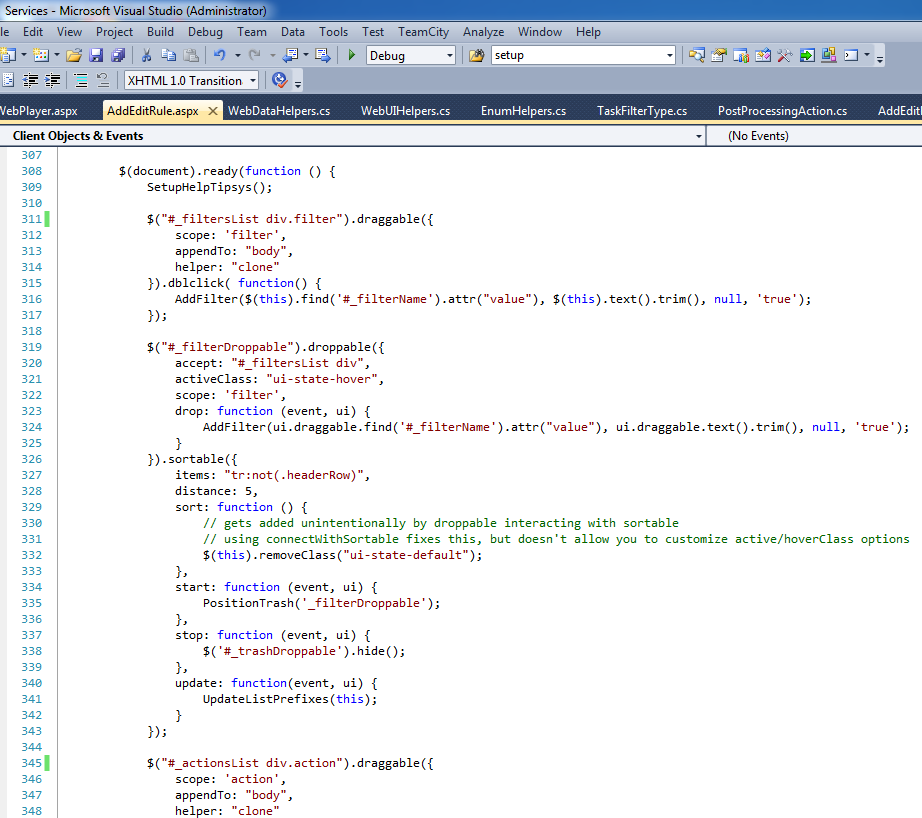Increase line indent with toolbar icon
This screenshot has width=922, height=818.
point(53,81)
